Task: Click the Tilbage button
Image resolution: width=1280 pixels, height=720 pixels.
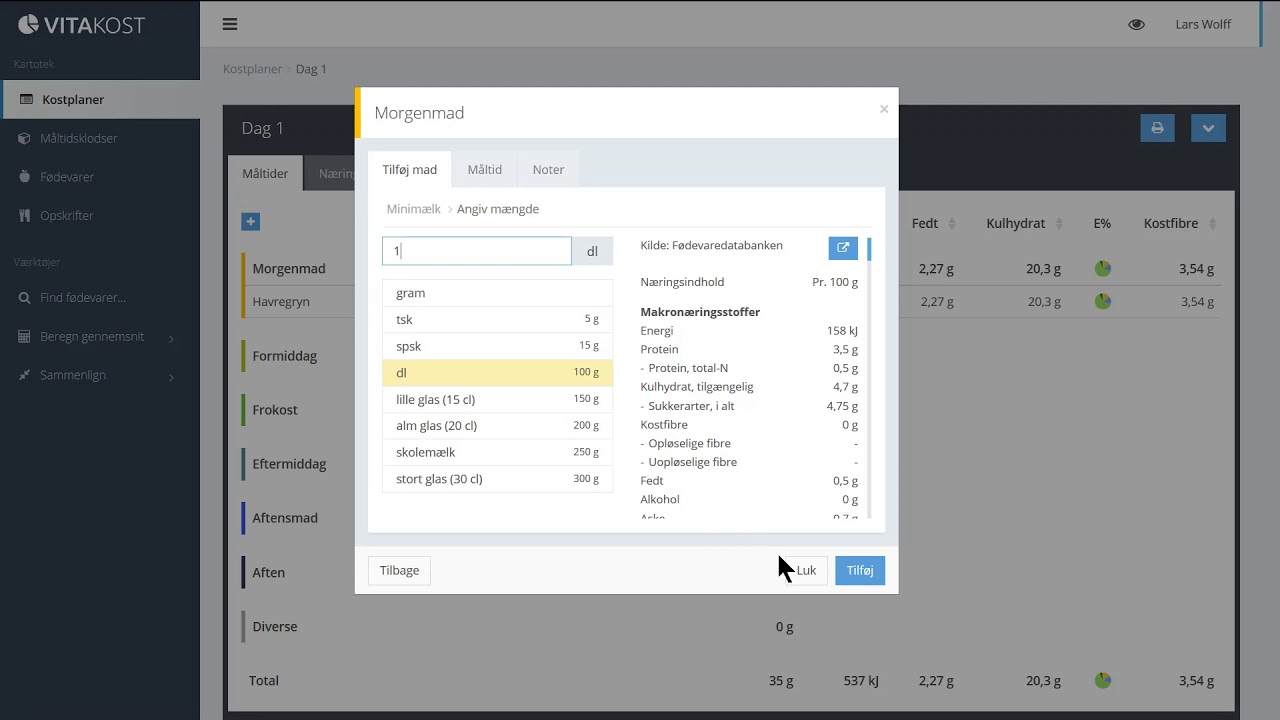Action: pos(399,570)
